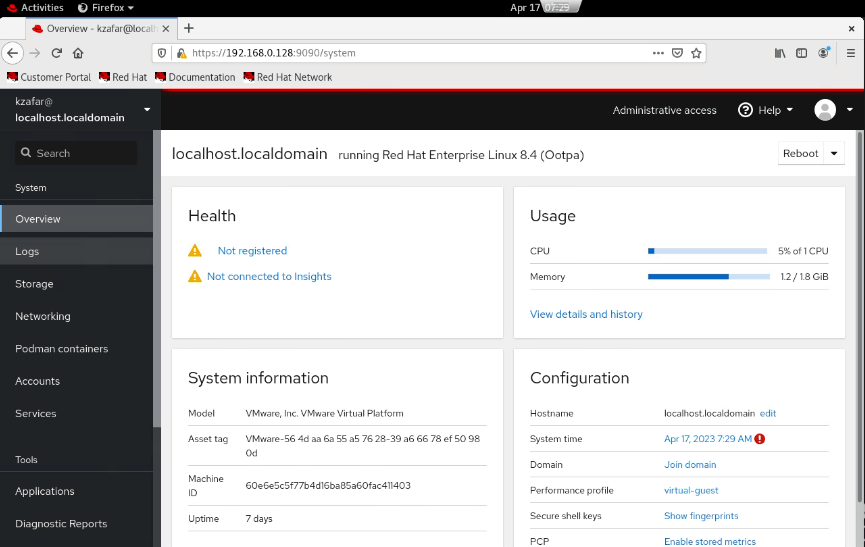865x547 pixels.
Task: Click the Machine ID value 60e6e5c5f77b4d16ba85a60fac411403
Action: (328, 485)
